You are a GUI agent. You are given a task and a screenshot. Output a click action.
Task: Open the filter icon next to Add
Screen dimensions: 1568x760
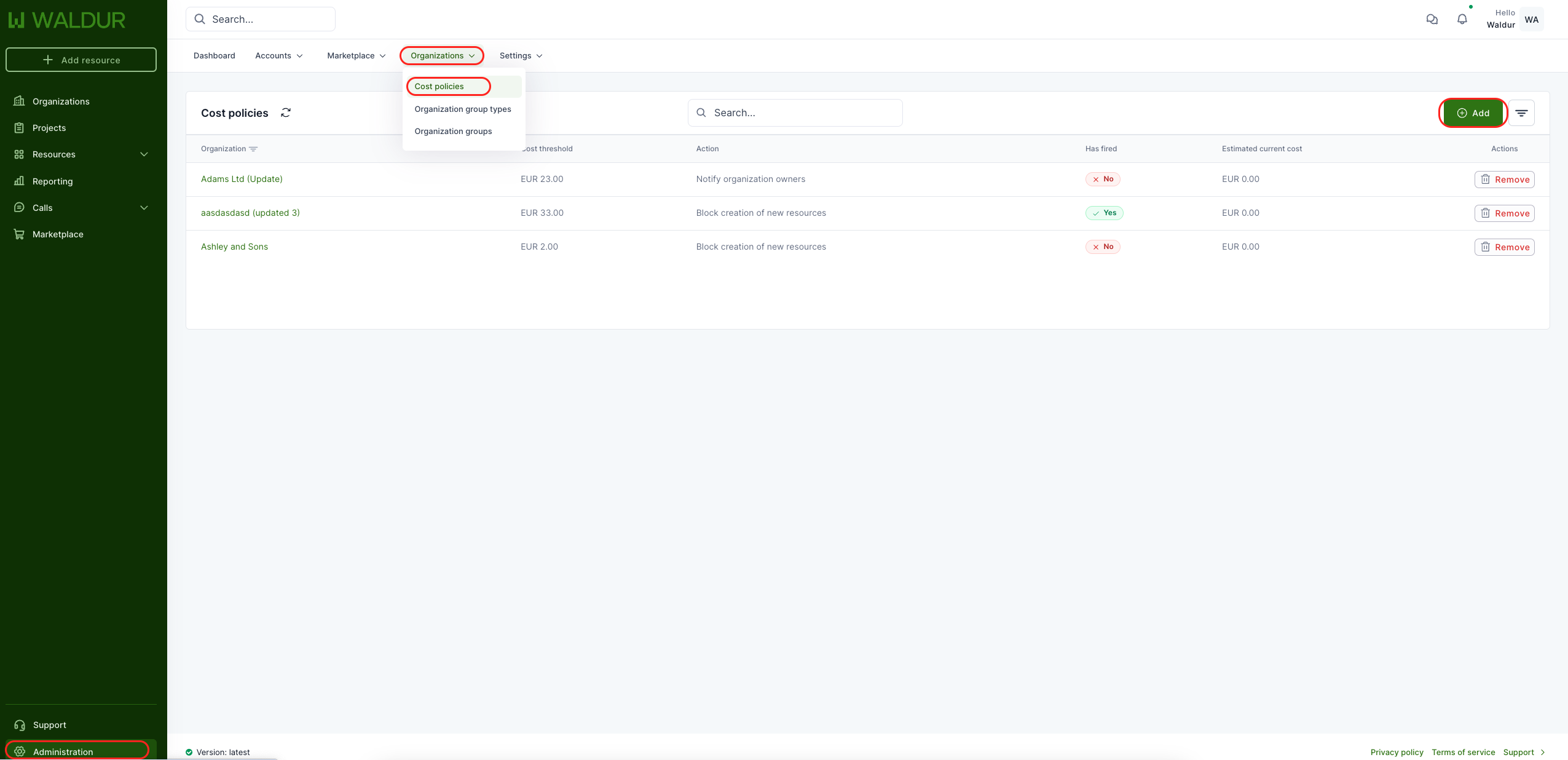[1521, 113]
